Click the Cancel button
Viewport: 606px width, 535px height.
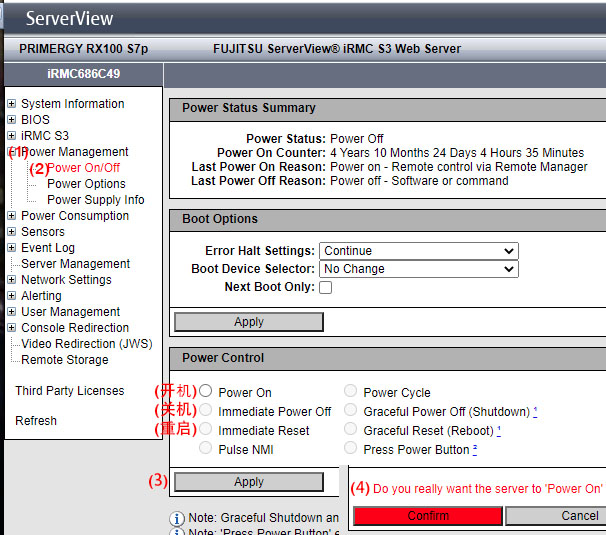[x=557, y=516]
